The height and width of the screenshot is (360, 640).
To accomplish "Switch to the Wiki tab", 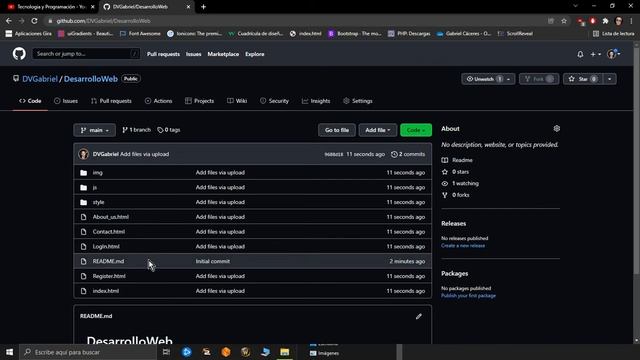I will coord(237,101).
